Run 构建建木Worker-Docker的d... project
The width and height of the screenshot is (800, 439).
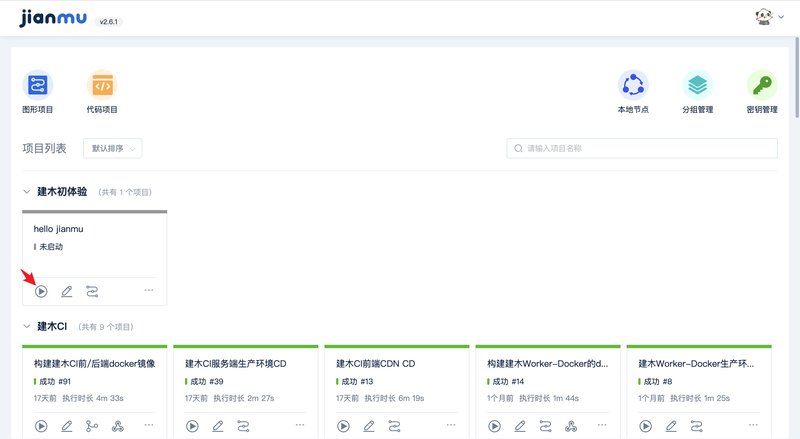[x=494, y=426]
